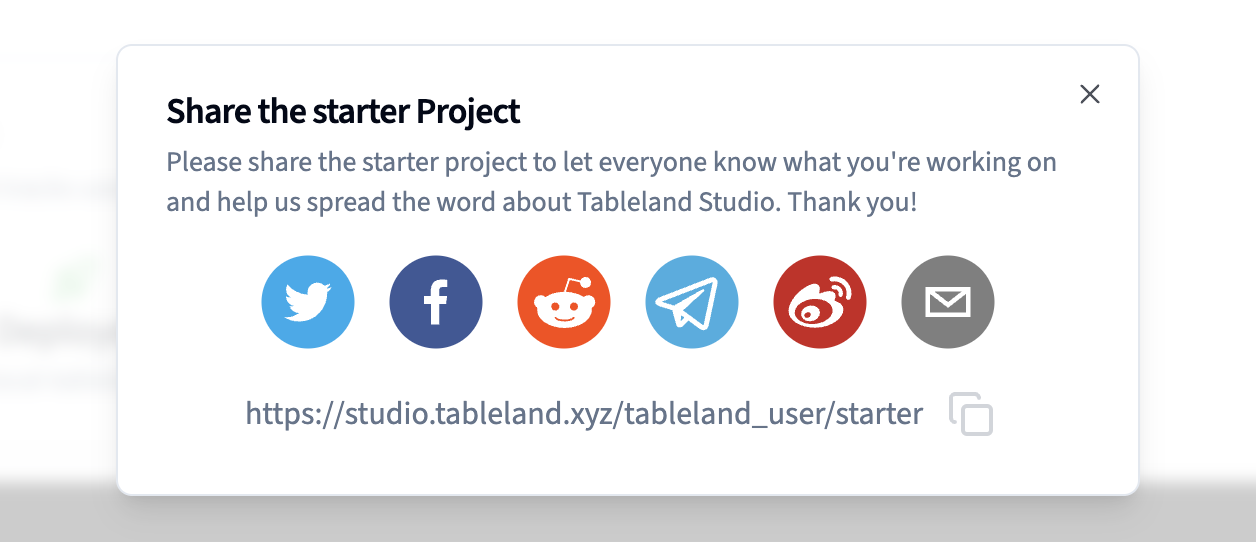Copy the project URL to clipboard
This screenshot has height=542, width=1256.
click(971, 414)
